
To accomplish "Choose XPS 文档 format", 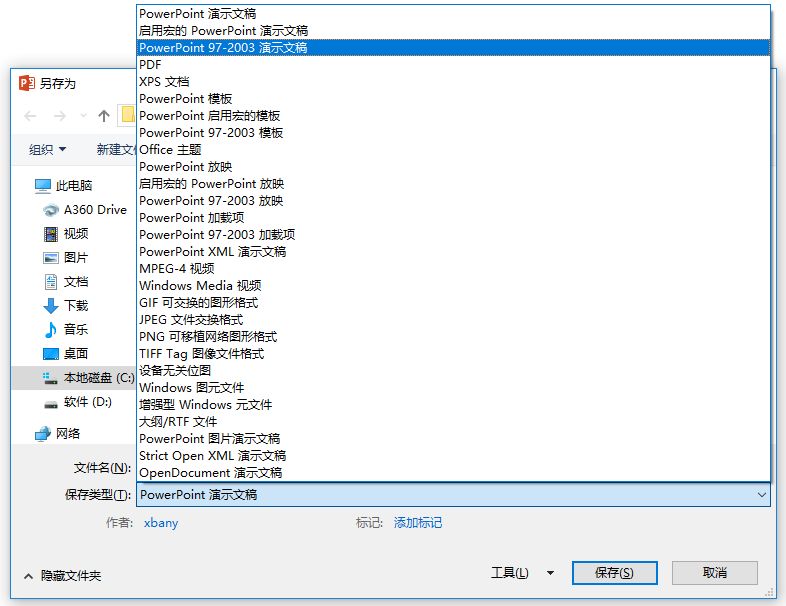I will click(453, 82).
